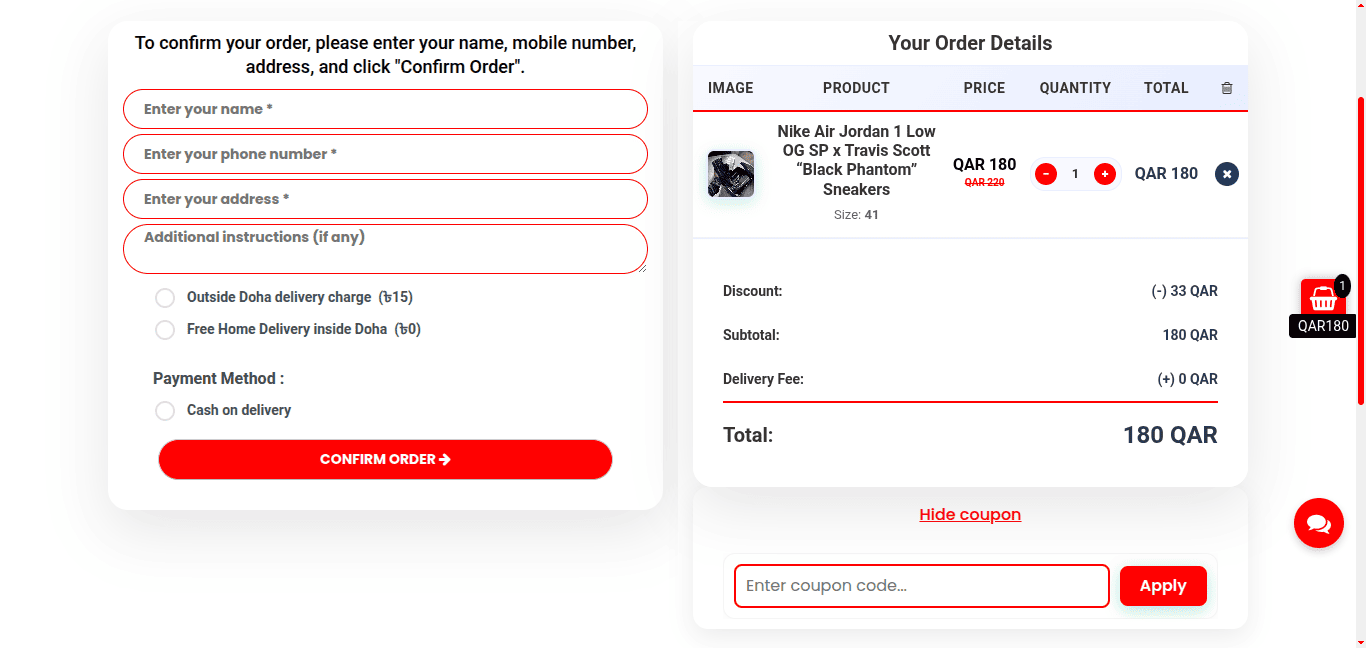Collapse coupon section via Hide coupon
The image size is (1366, 648).
tap(970, 515)
